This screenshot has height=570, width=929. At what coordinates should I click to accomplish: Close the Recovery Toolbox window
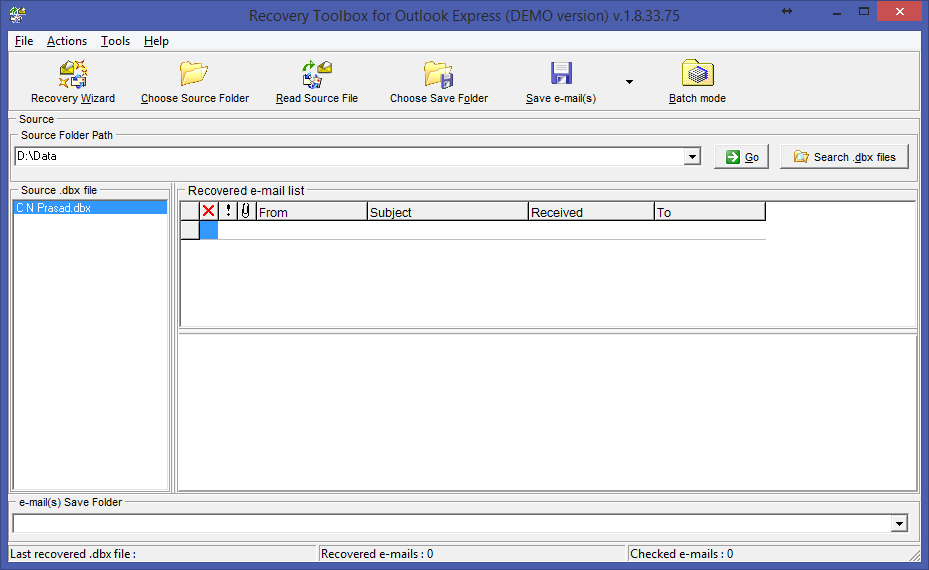tap(900, 12)
